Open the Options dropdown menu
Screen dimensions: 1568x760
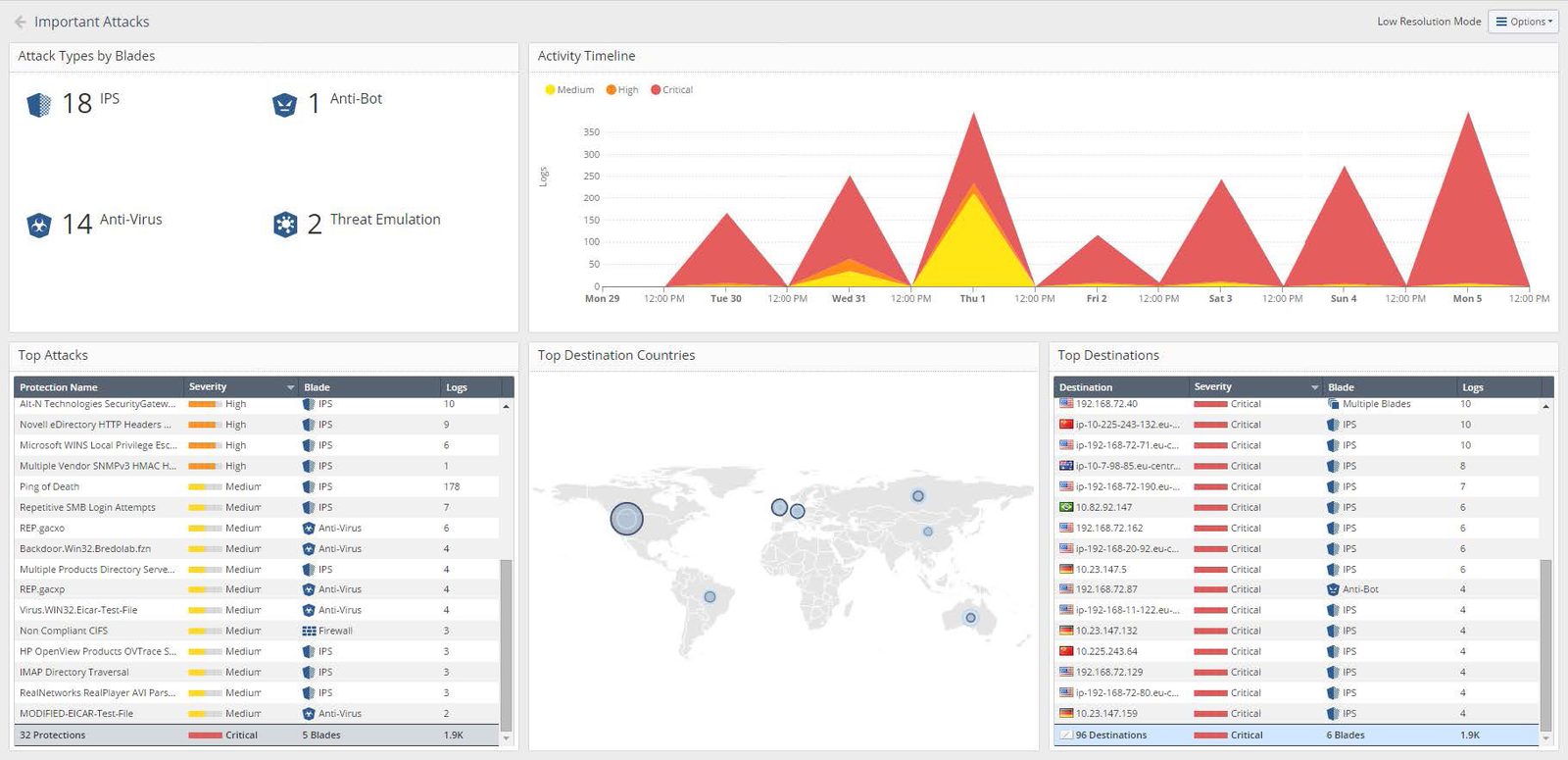pos(1524,22)
